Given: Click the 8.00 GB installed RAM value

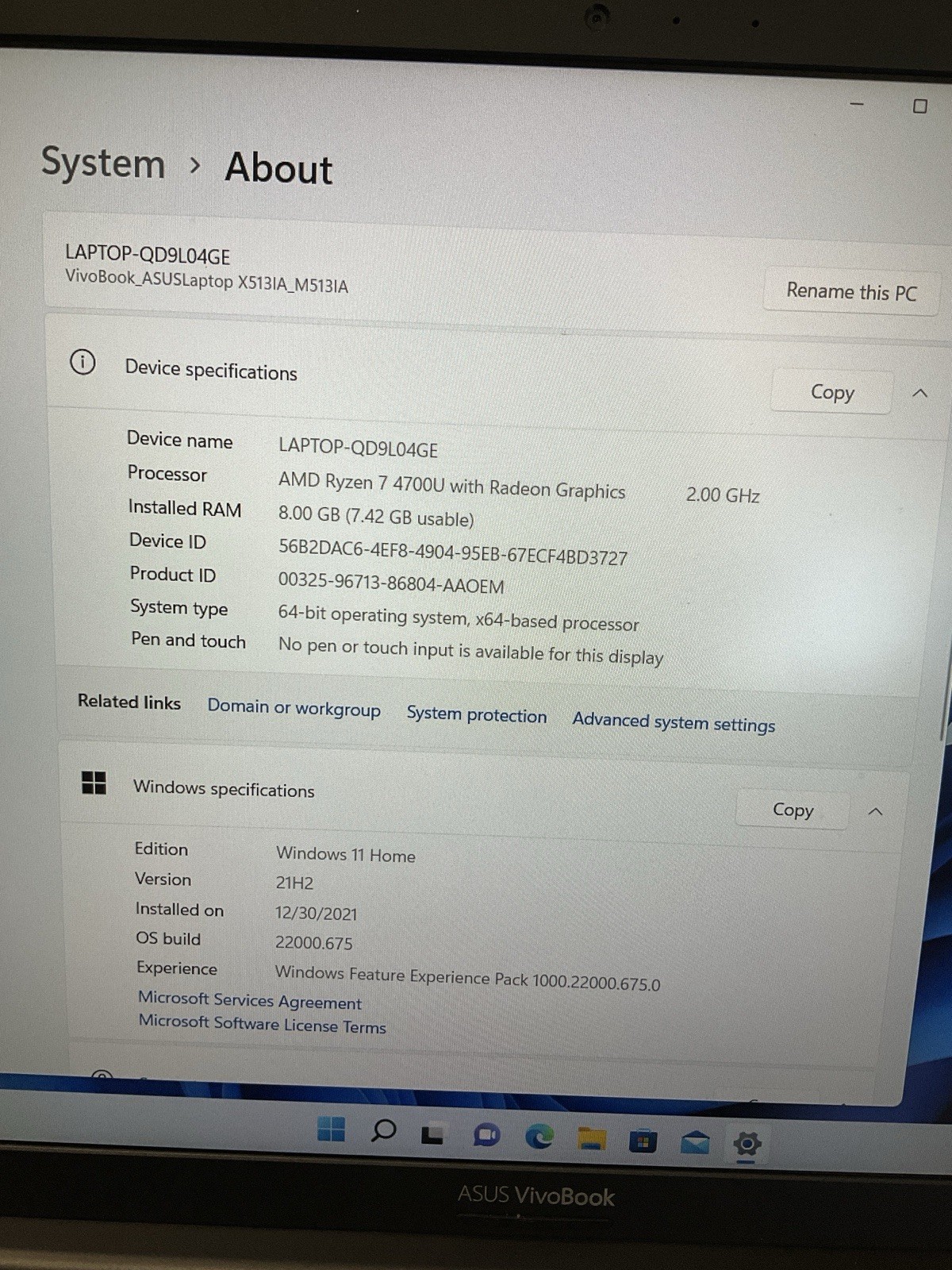Looking at the screenshot, I should point(376,516).
